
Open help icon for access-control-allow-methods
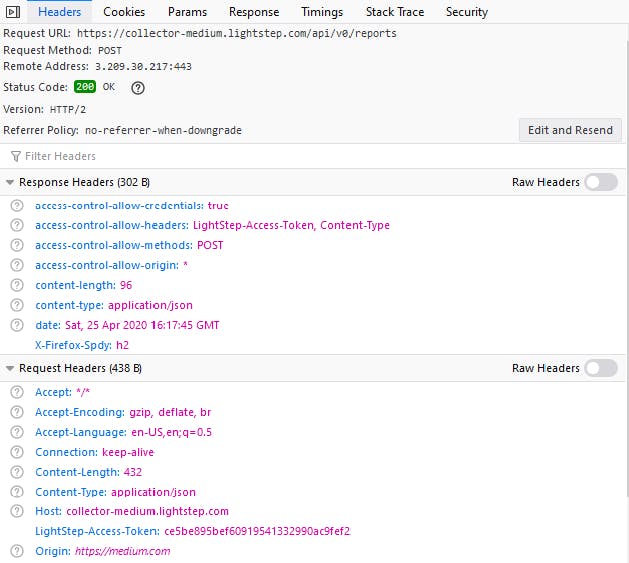[x=17, y=245]
